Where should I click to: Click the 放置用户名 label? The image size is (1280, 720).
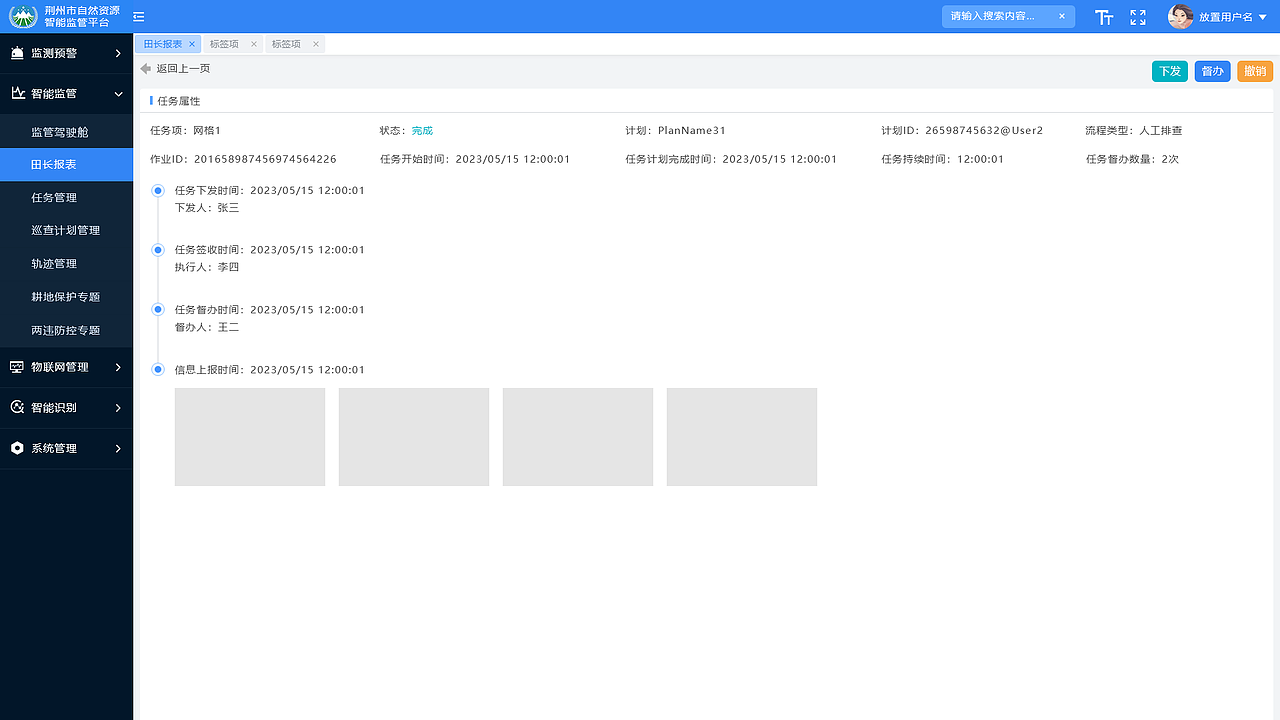[x=1226, y=17]
